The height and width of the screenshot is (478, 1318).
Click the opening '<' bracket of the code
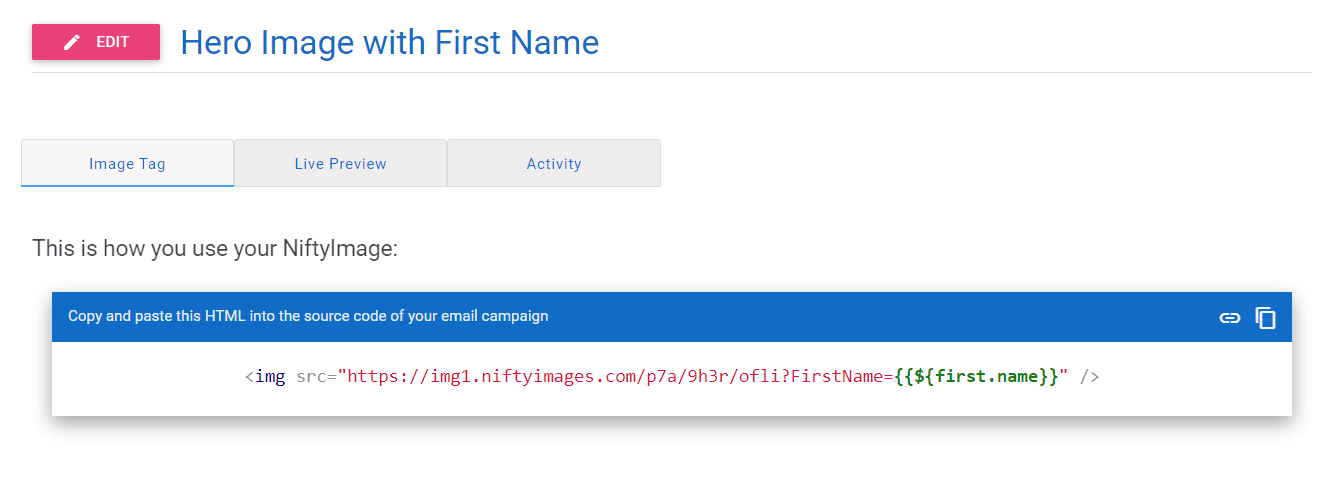pyautogui.click(x=249, y=377)
